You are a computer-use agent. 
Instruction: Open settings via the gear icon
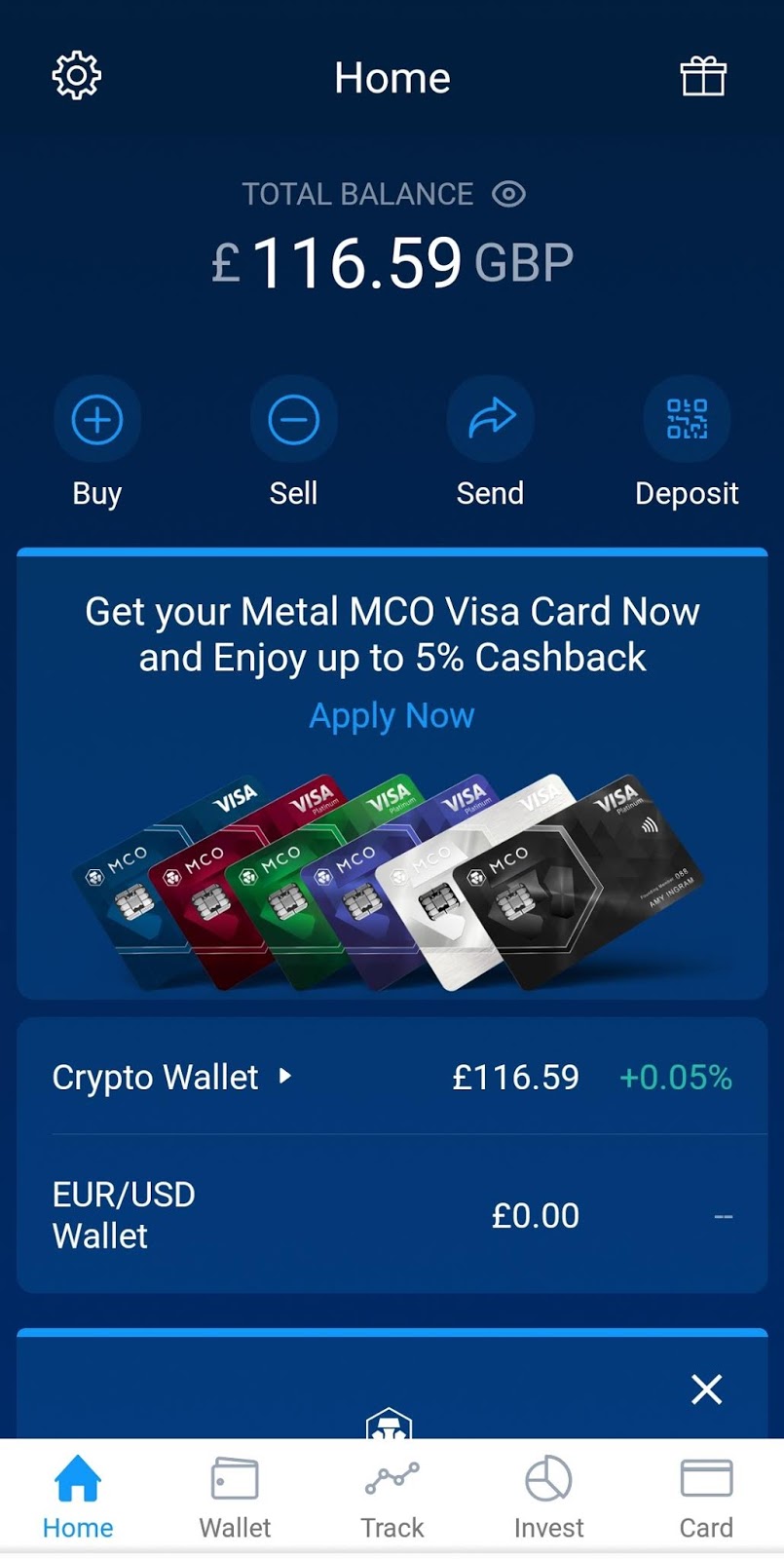76,76
